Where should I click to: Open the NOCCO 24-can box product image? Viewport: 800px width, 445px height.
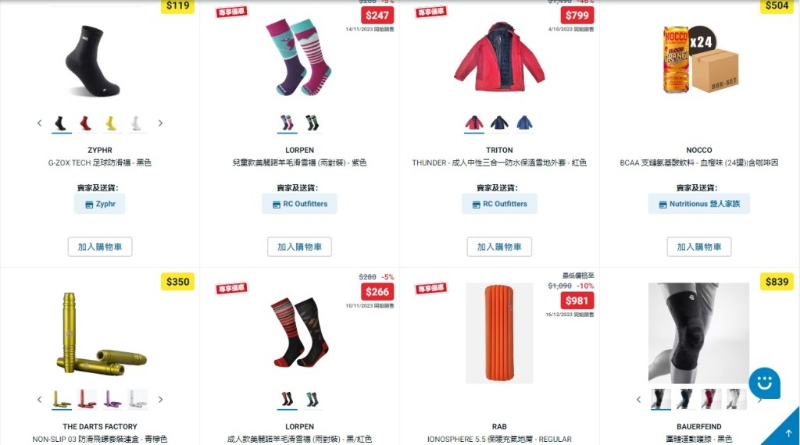tap(699, 59)
